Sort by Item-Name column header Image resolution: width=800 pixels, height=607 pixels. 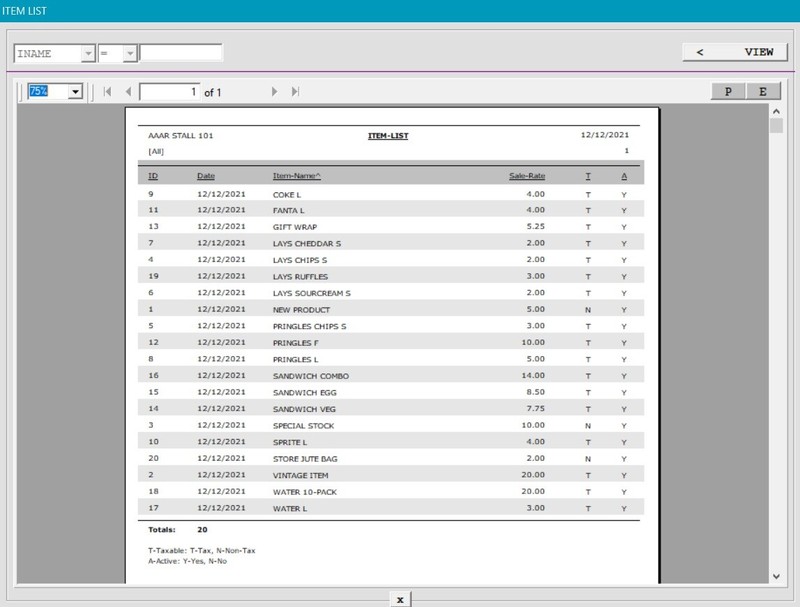click(x=296, y=176)
